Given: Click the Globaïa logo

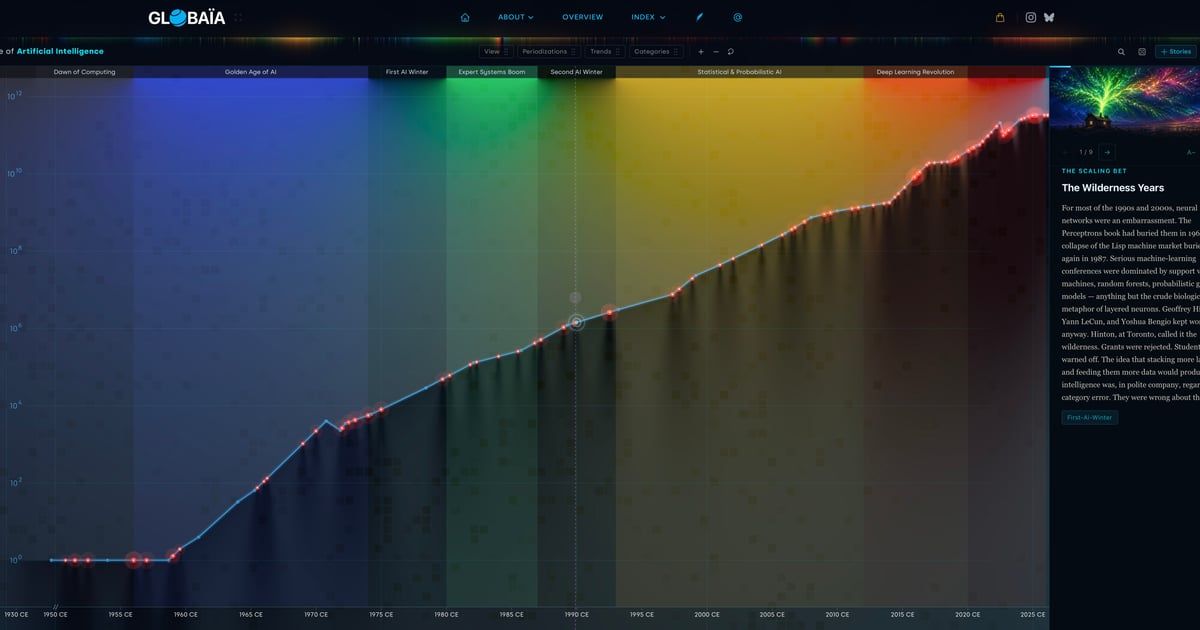Looking at the screenshot, I should point(187,17).
